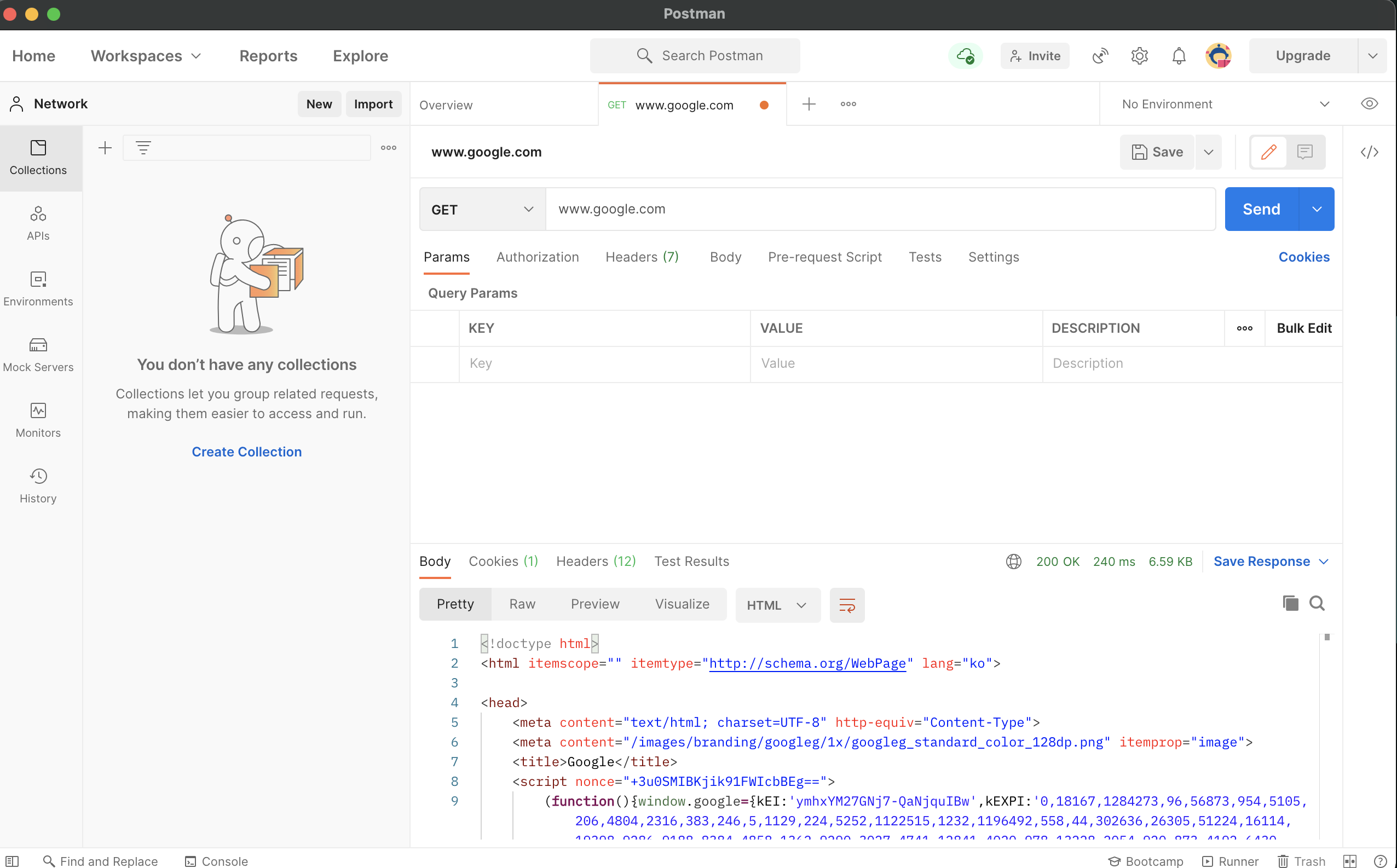Open the Collections sidebar panel
The height and width of the screenshot is (868, 1397).
click(38, 157)
